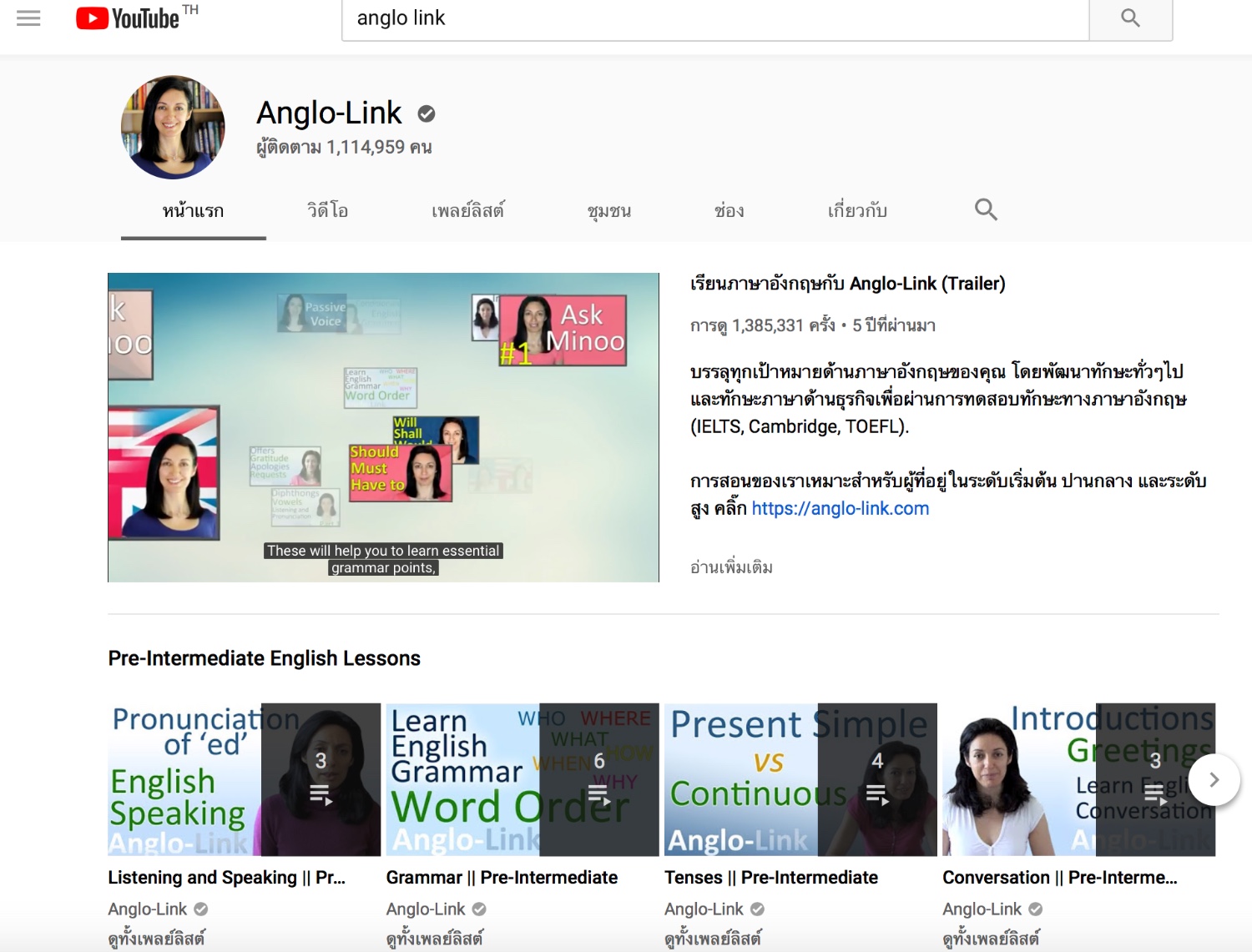
Task: Open Present Simple vs Continuous playlist thumbnail
Action: tap(800, 779)
